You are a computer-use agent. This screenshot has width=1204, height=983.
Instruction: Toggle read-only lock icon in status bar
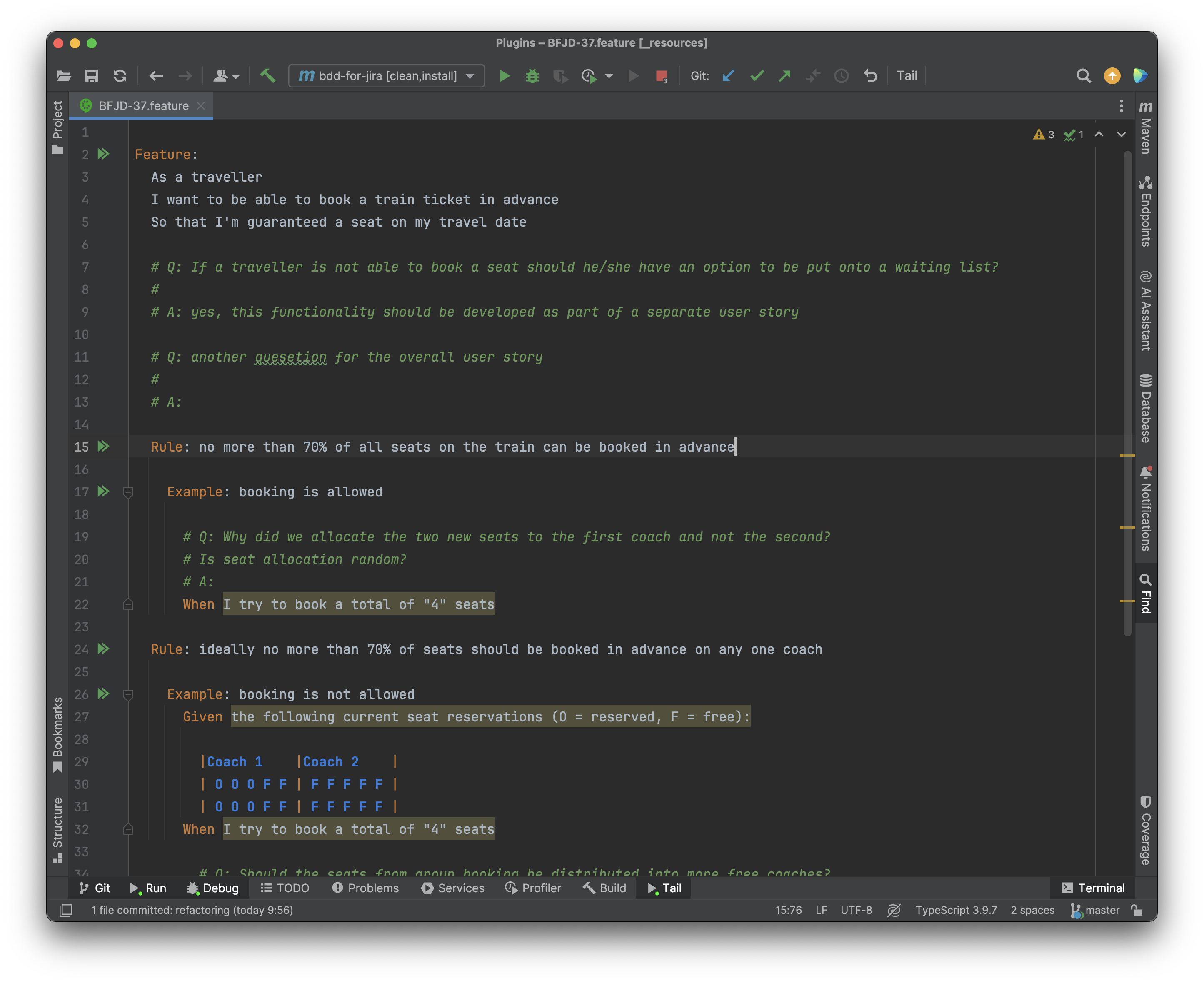(x=1137, y=911)
